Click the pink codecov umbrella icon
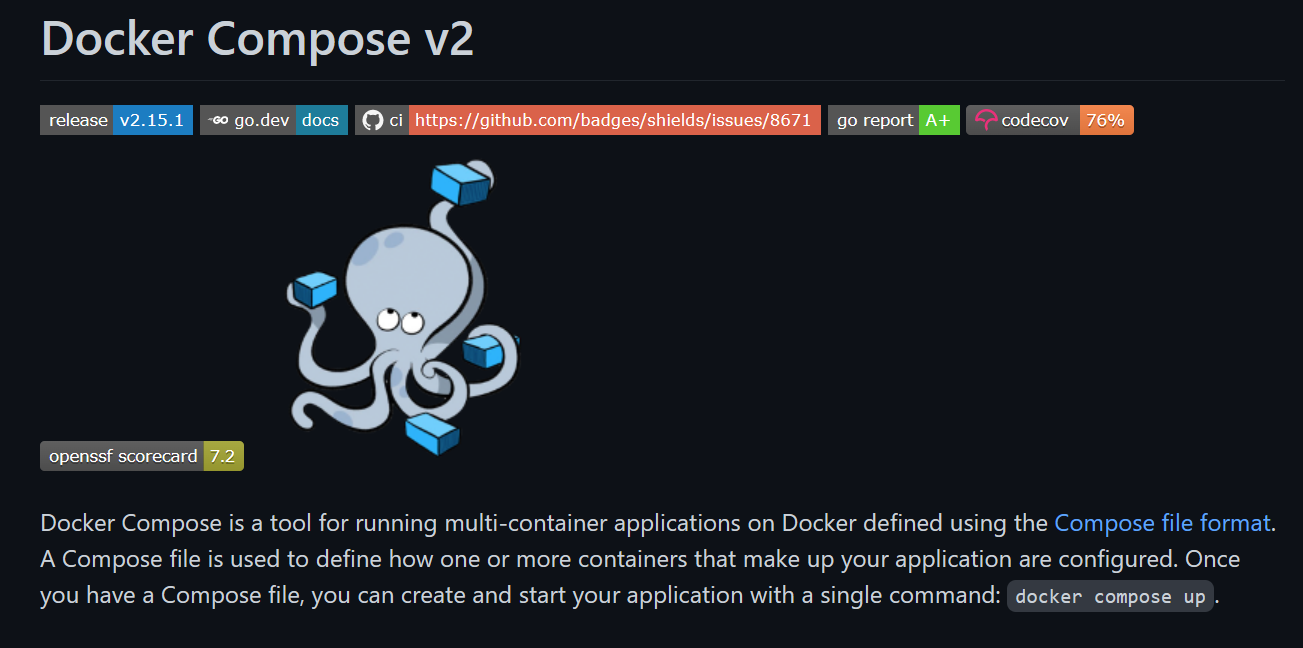1303x648 pixels. [986, 119]
